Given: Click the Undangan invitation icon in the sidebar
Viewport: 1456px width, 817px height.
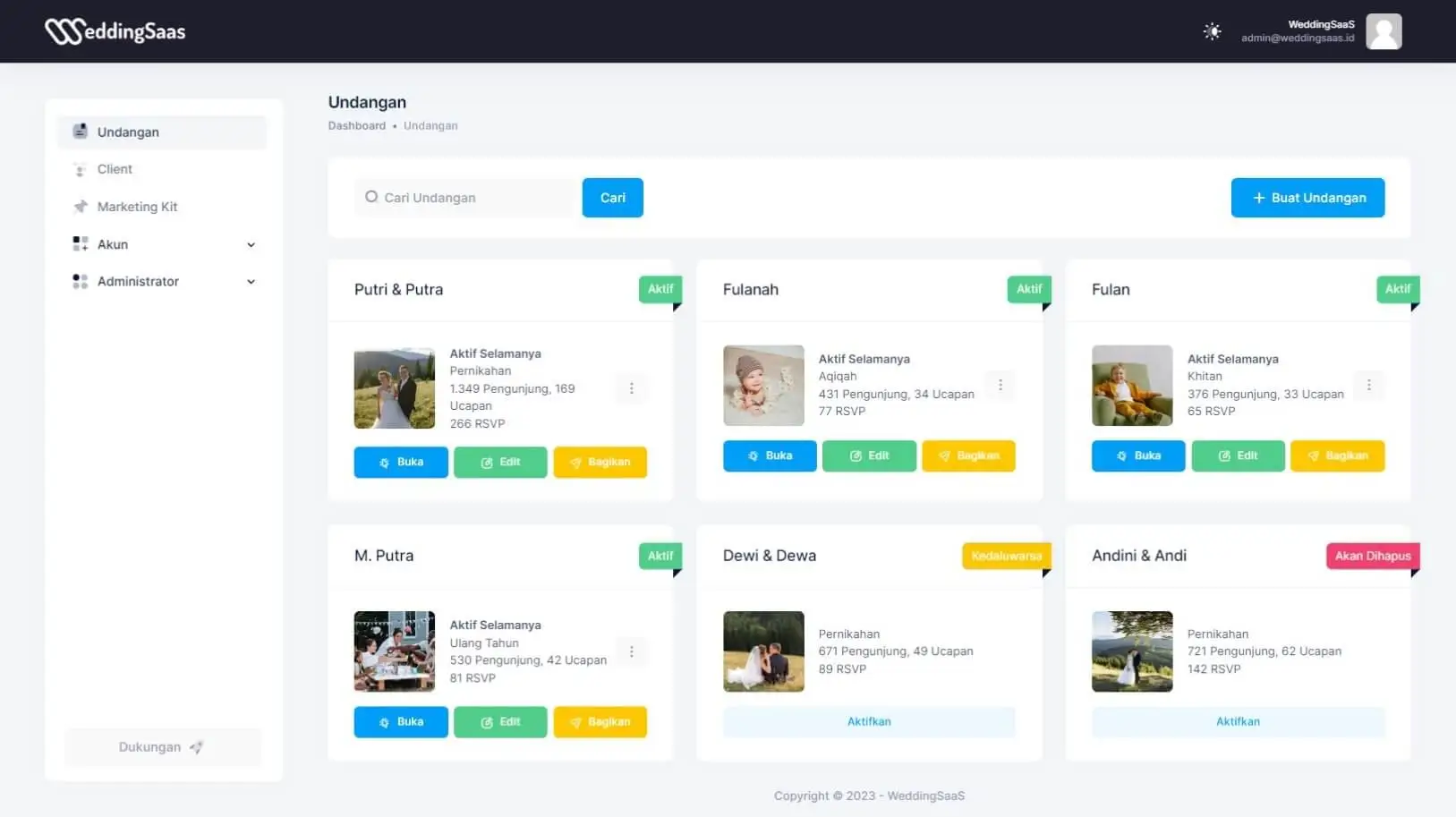Looking at the screenshot, I should coord(80,132).
